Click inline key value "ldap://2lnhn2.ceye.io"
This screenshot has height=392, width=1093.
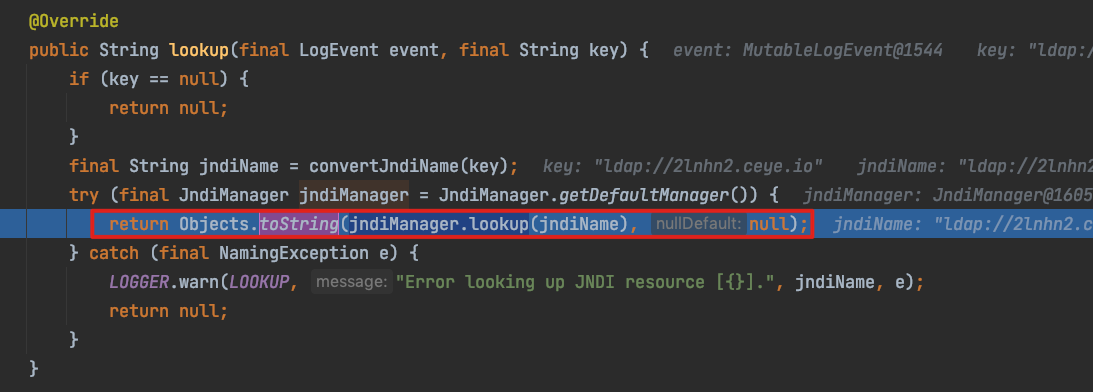[x=709, y=167]
